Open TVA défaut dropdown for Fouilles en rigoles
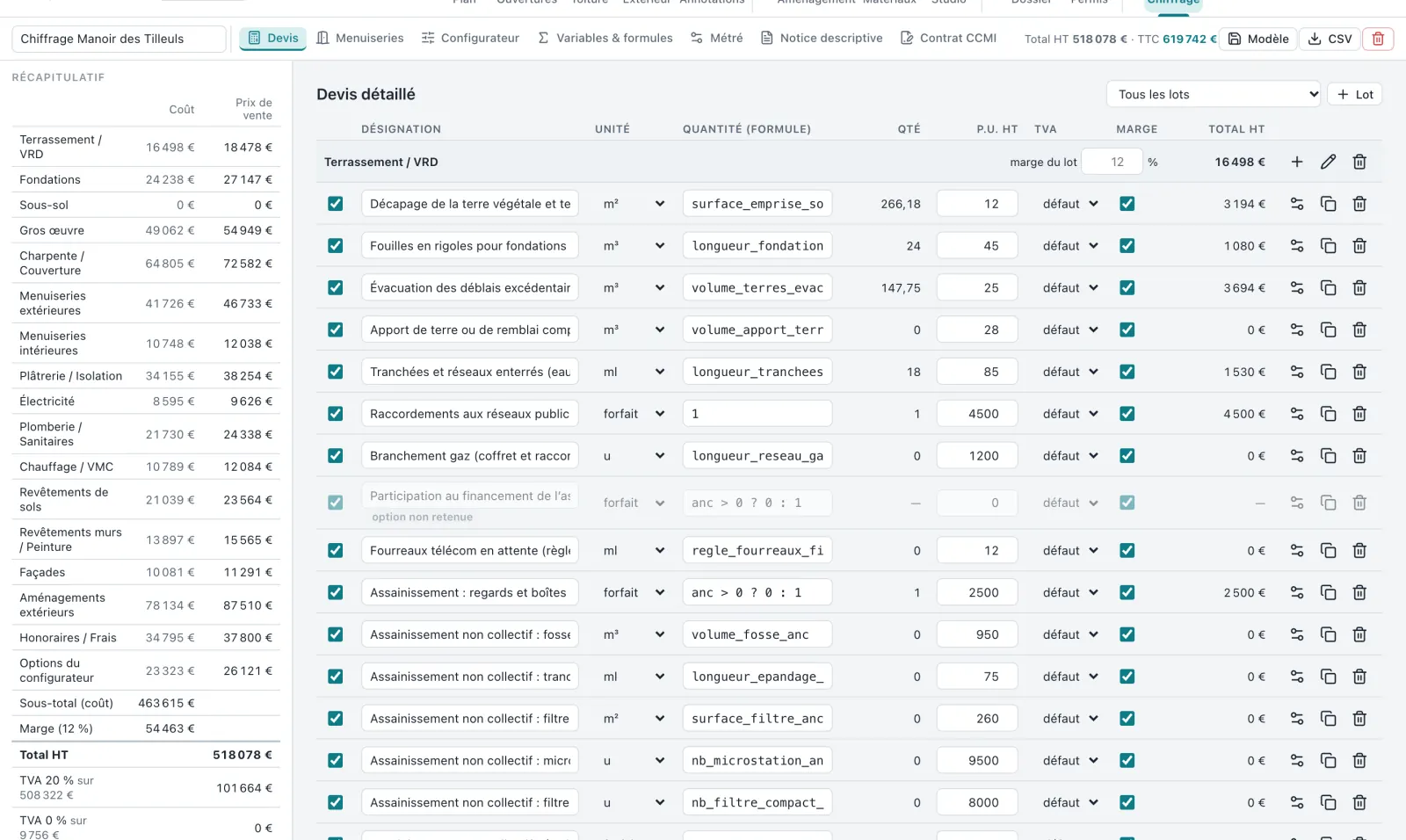This screenshot has height=840, width=1406. coord(1070,246)
